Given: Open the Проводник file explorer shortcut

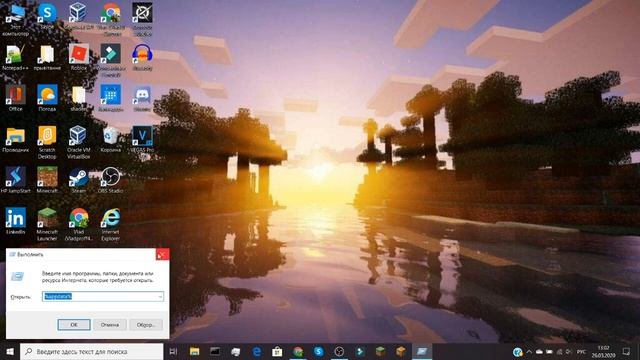Looking at the screenshot, I should point(16,140).
